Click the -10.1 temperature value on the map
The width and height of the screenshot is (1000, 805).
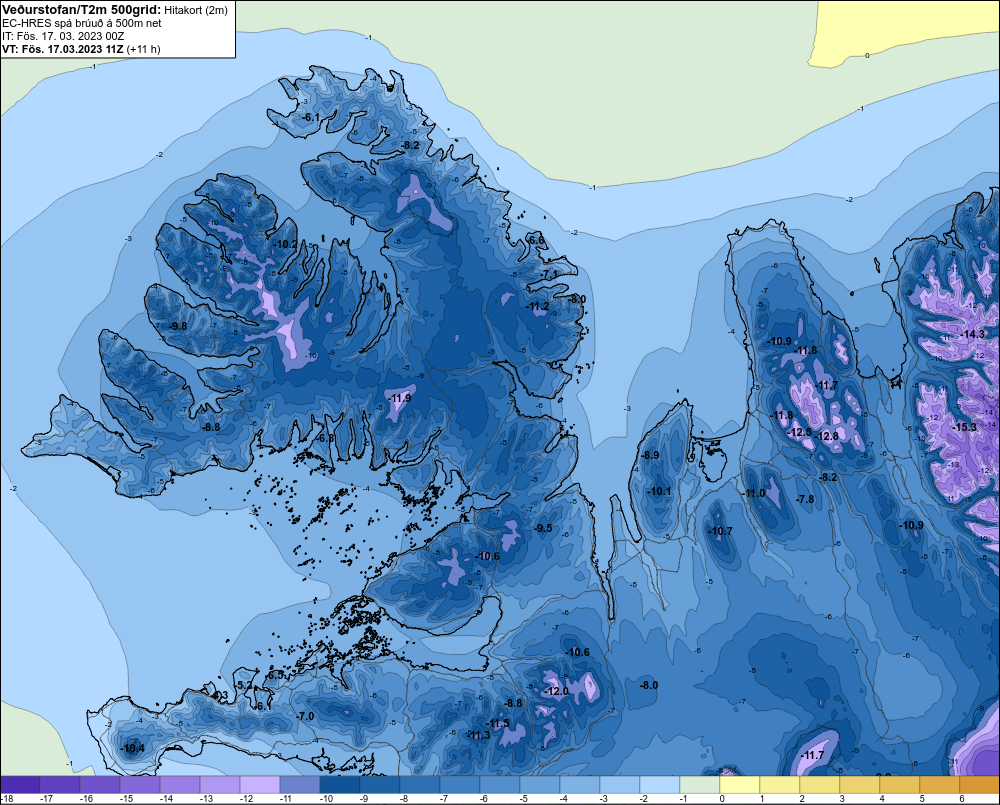point(659,492)
